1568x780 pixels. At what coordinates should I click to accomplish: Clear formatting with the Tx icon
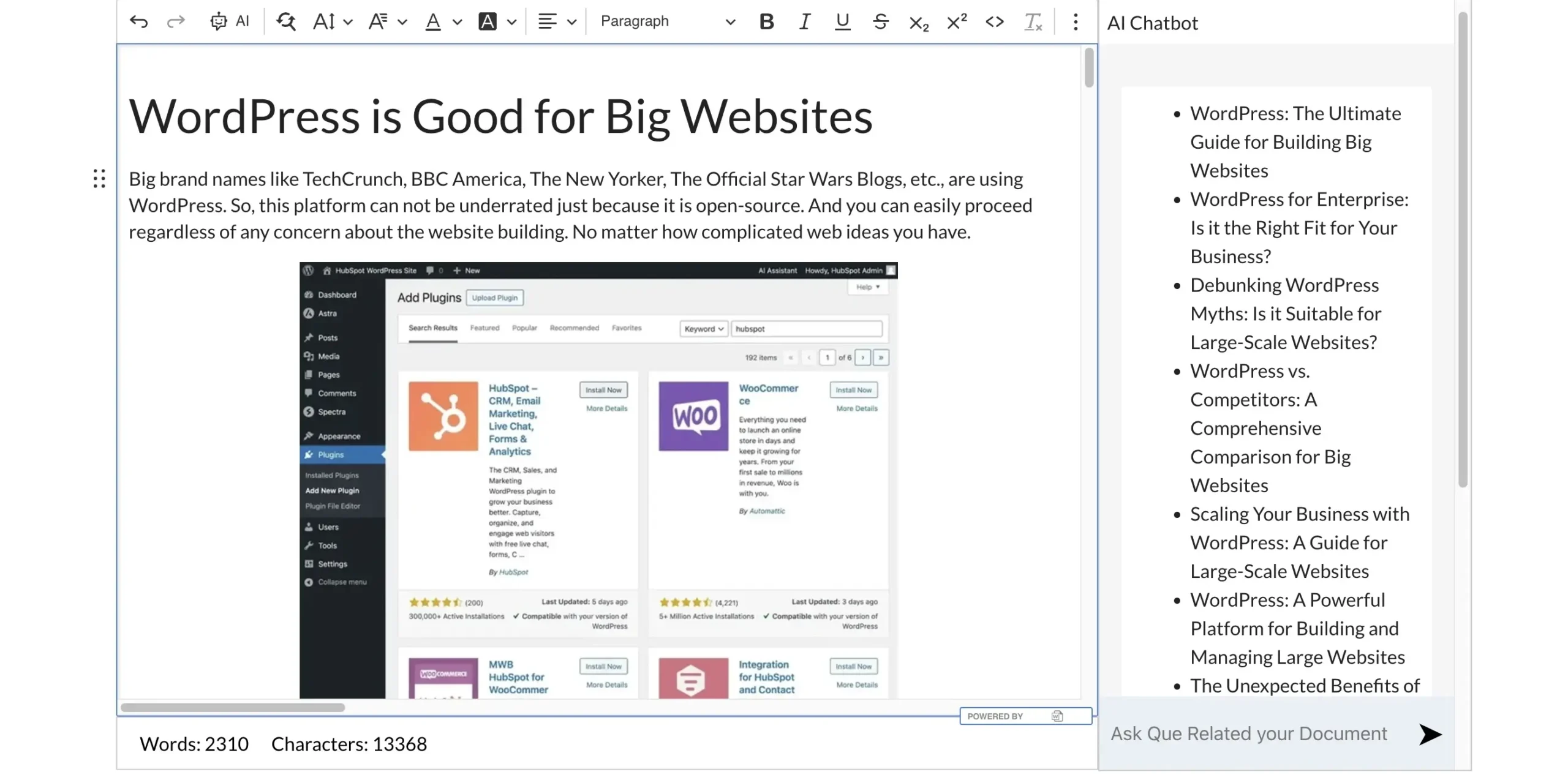coord(1033,23)
